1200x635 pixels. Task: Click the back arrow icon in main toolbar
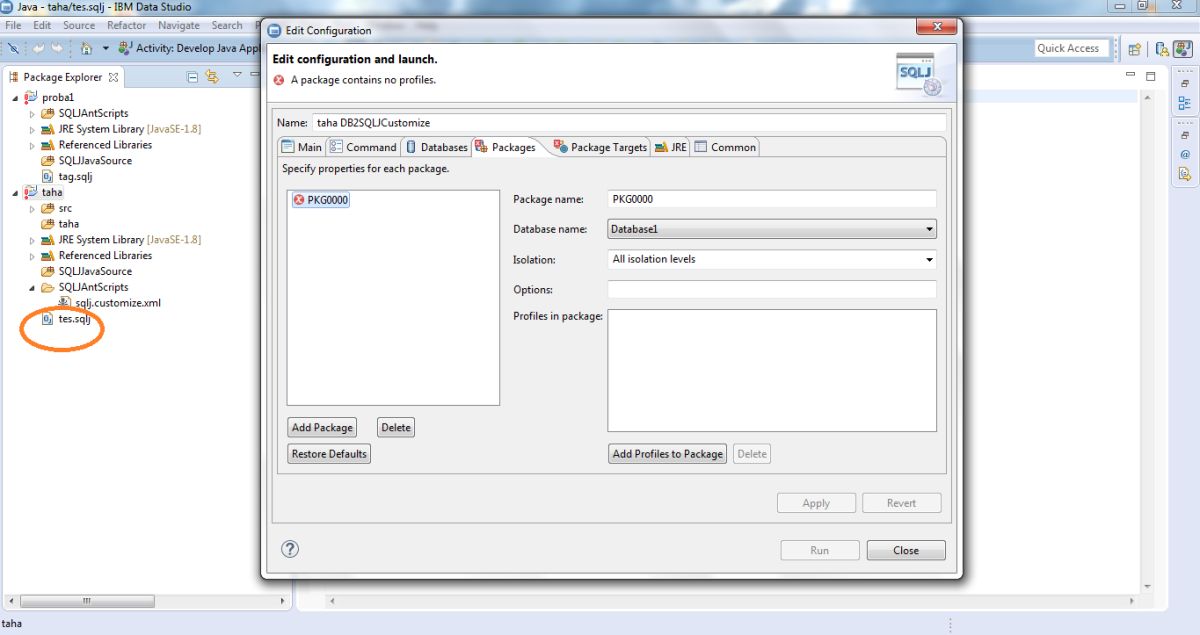click(38, 48)
